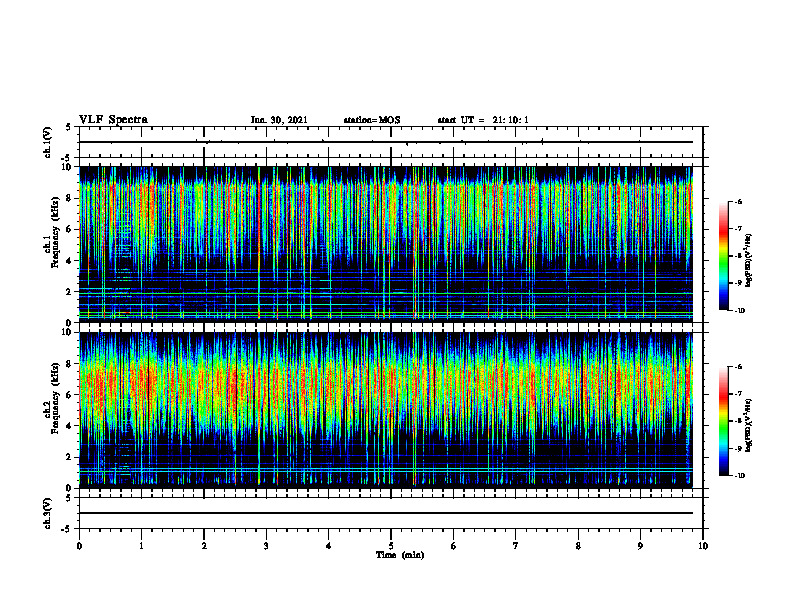
Task: Click the ch.2 spectrogram panel
Action: click(386, 410)
